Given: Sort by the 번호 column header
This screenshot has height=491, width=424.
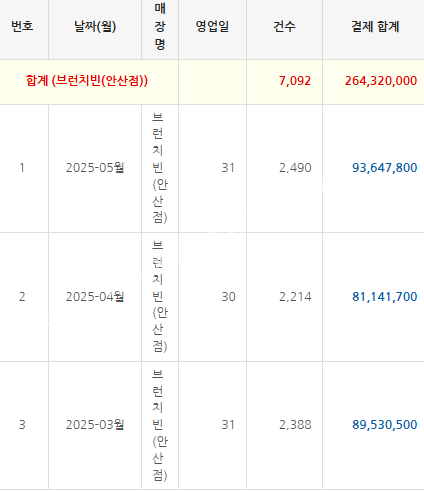Looking at the screenshot, I should pyautogui.click(x=22, y=26).
